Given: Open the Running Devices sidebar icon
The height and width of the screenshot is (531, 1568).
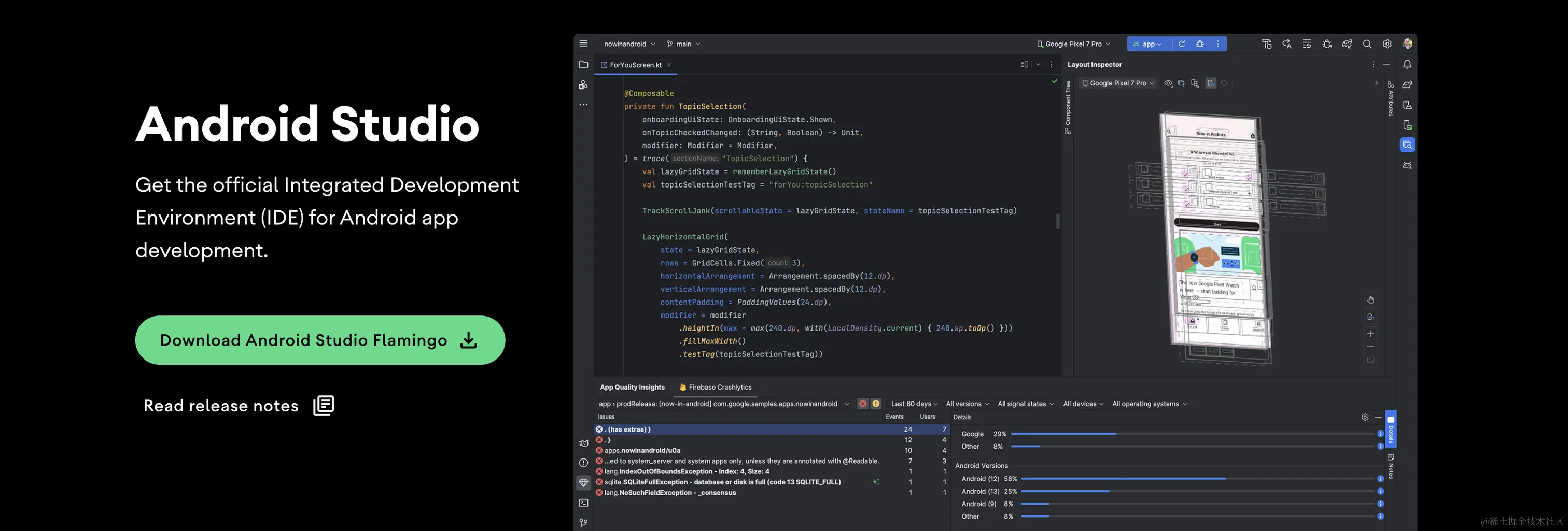Looking at the screenshot, I should [x=1407, y=125].
